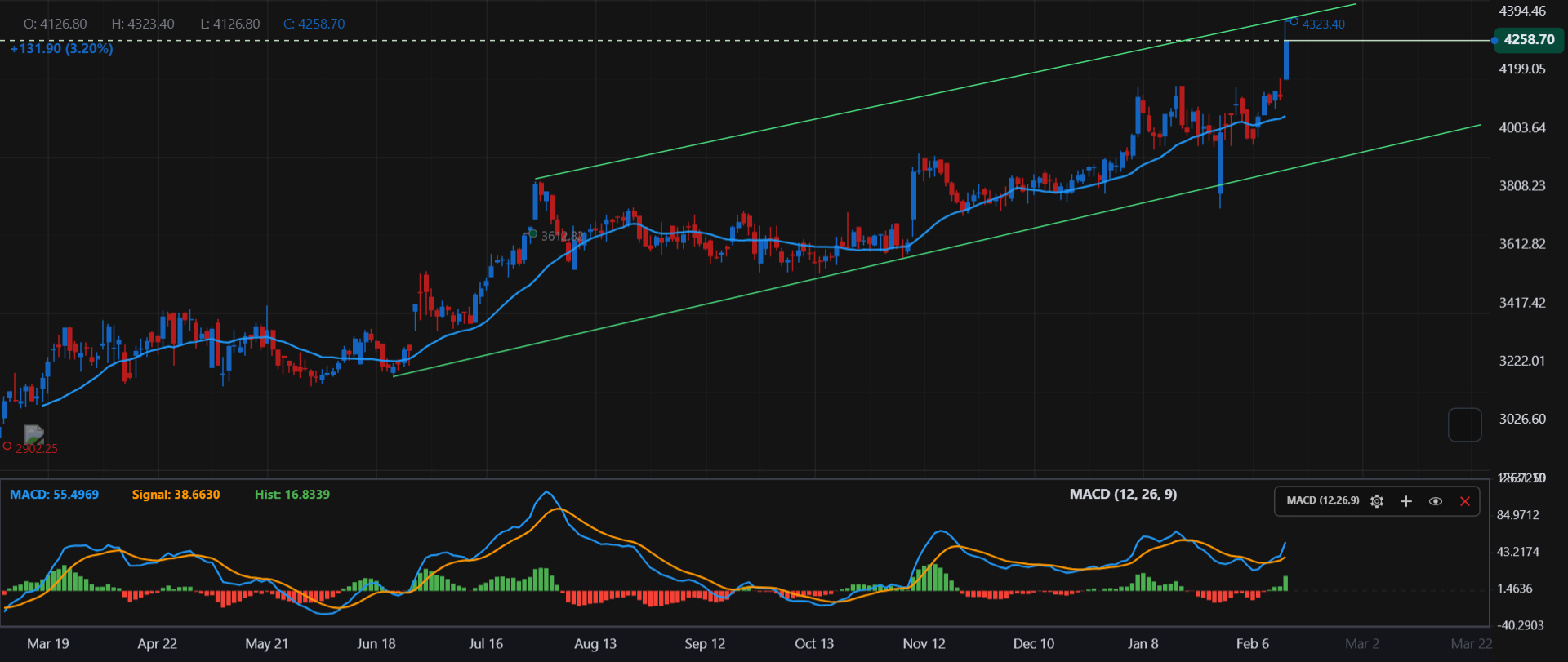This screenshot has height=662, width=1568.
Task: Click the 1.4636 MACD axis label
Action: pos(1514,589)
